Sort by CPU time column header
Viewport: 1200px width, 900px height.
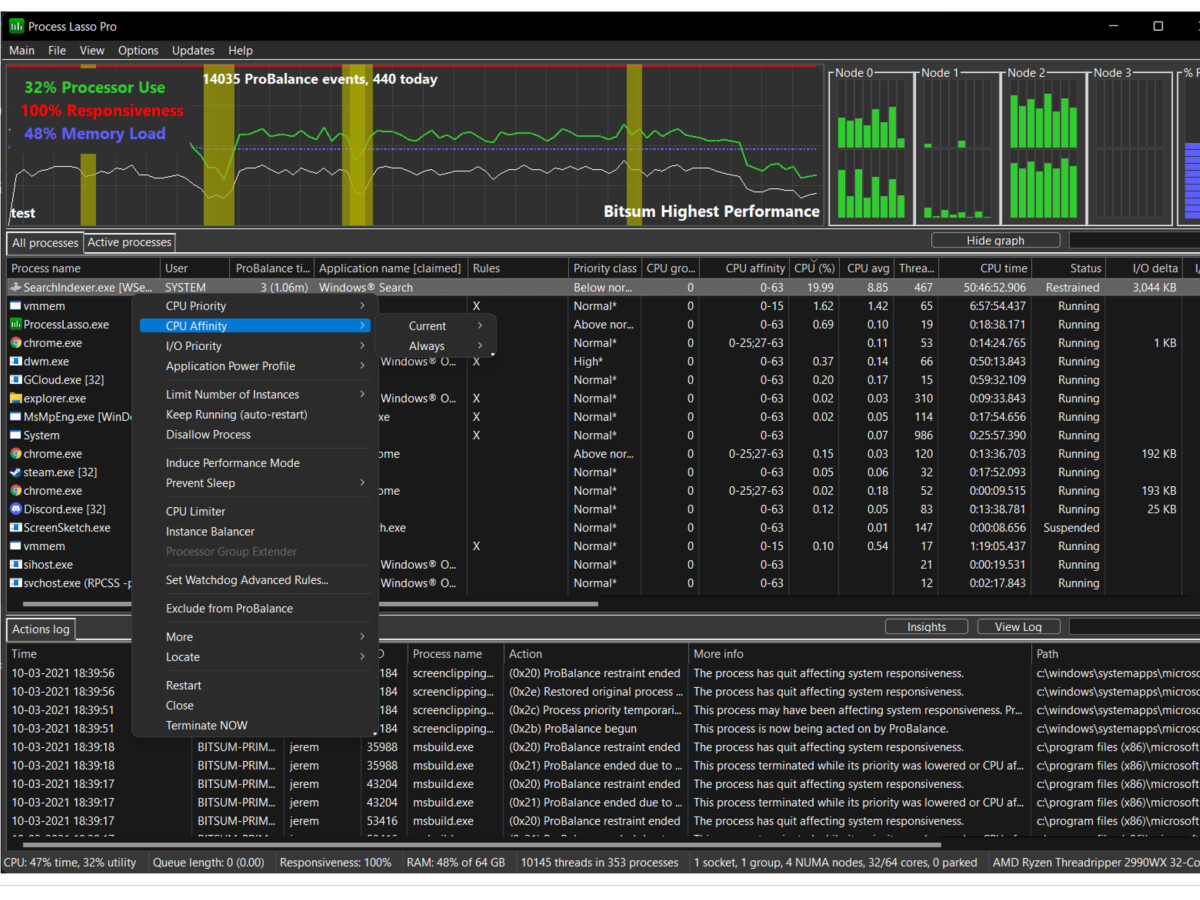986,268
